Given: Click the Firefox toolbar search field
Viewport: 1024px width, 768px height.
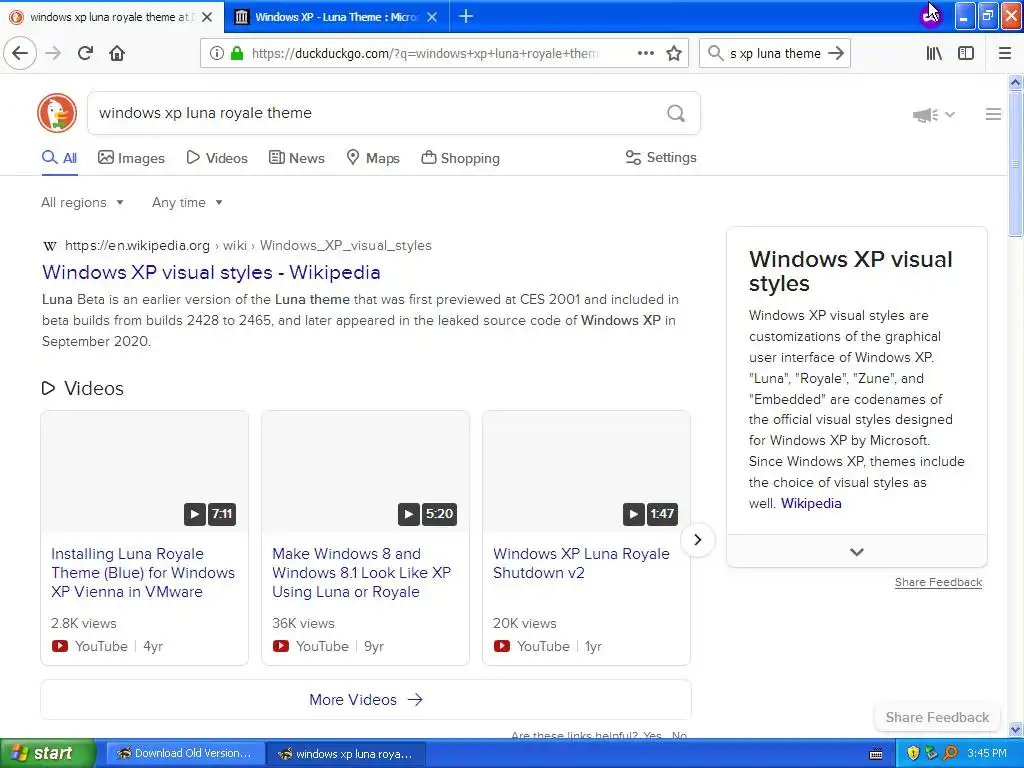Looking at the screenshot, I should (x=775, y=54).
